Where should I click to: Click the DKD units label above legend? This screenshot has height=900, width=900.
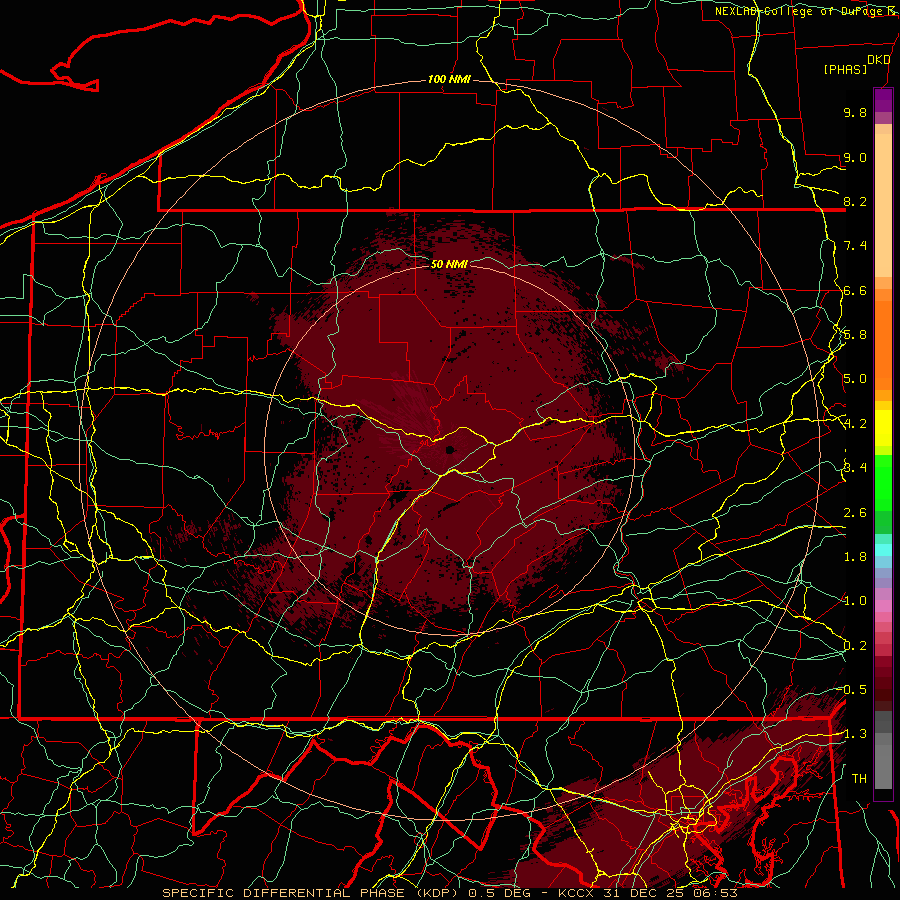coord(879,60)
